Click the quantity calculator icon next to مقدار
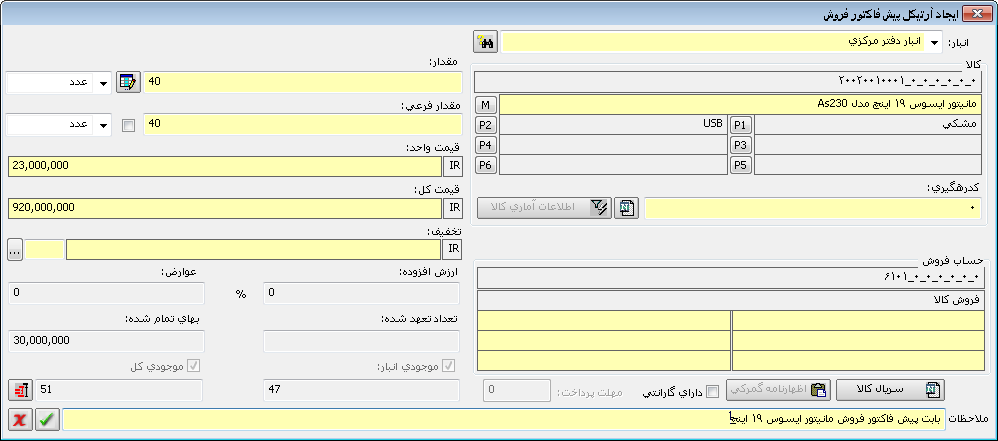 point(128,82)
